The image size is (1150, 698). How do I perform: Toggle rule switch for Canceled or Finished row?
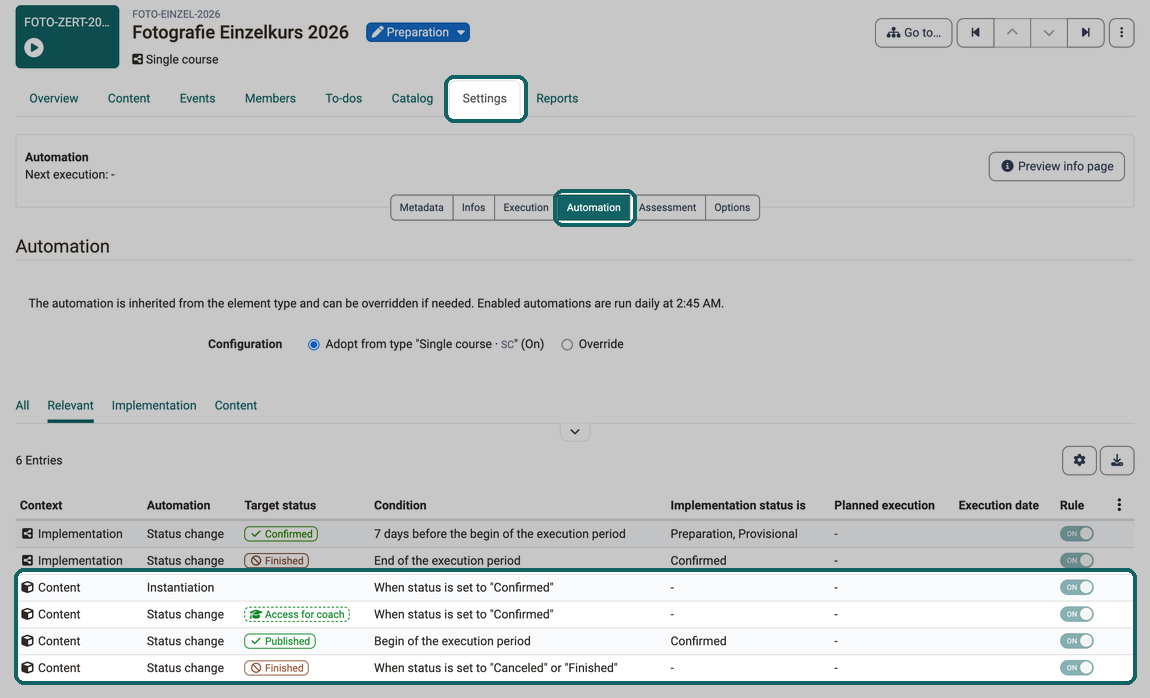pyautogui.click(x=1077, y=668)
